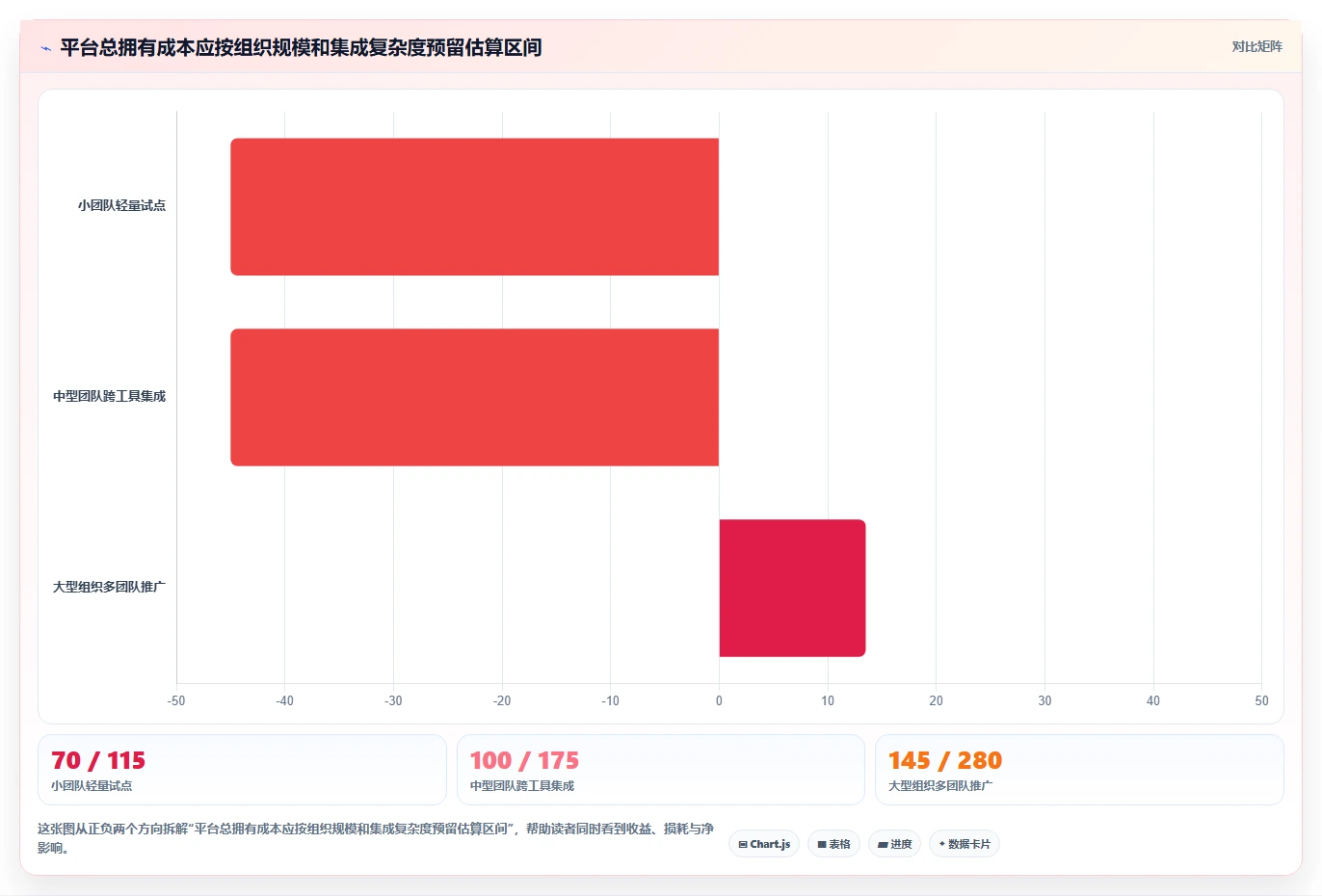The width and height of the screenshot is (1322, 896).
Task: Click the 30 x-axis tick label
Action: 1044,701
